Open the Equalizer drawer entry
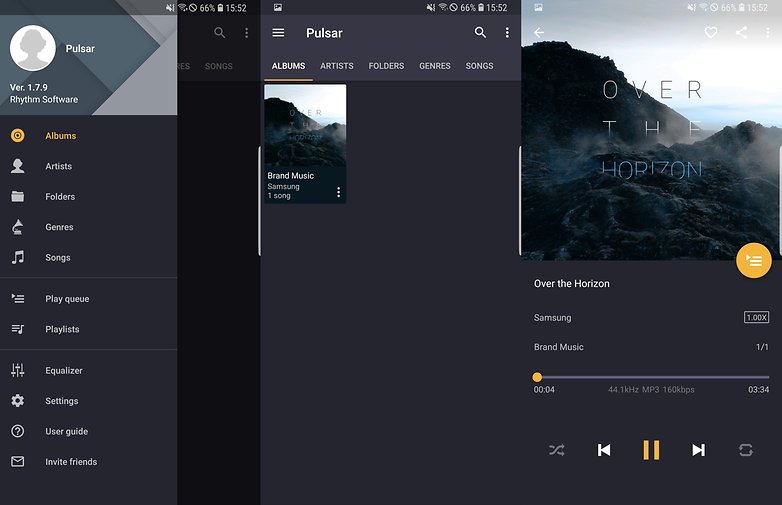The height and width of the screenshot is (505, 782). [88, 370]
